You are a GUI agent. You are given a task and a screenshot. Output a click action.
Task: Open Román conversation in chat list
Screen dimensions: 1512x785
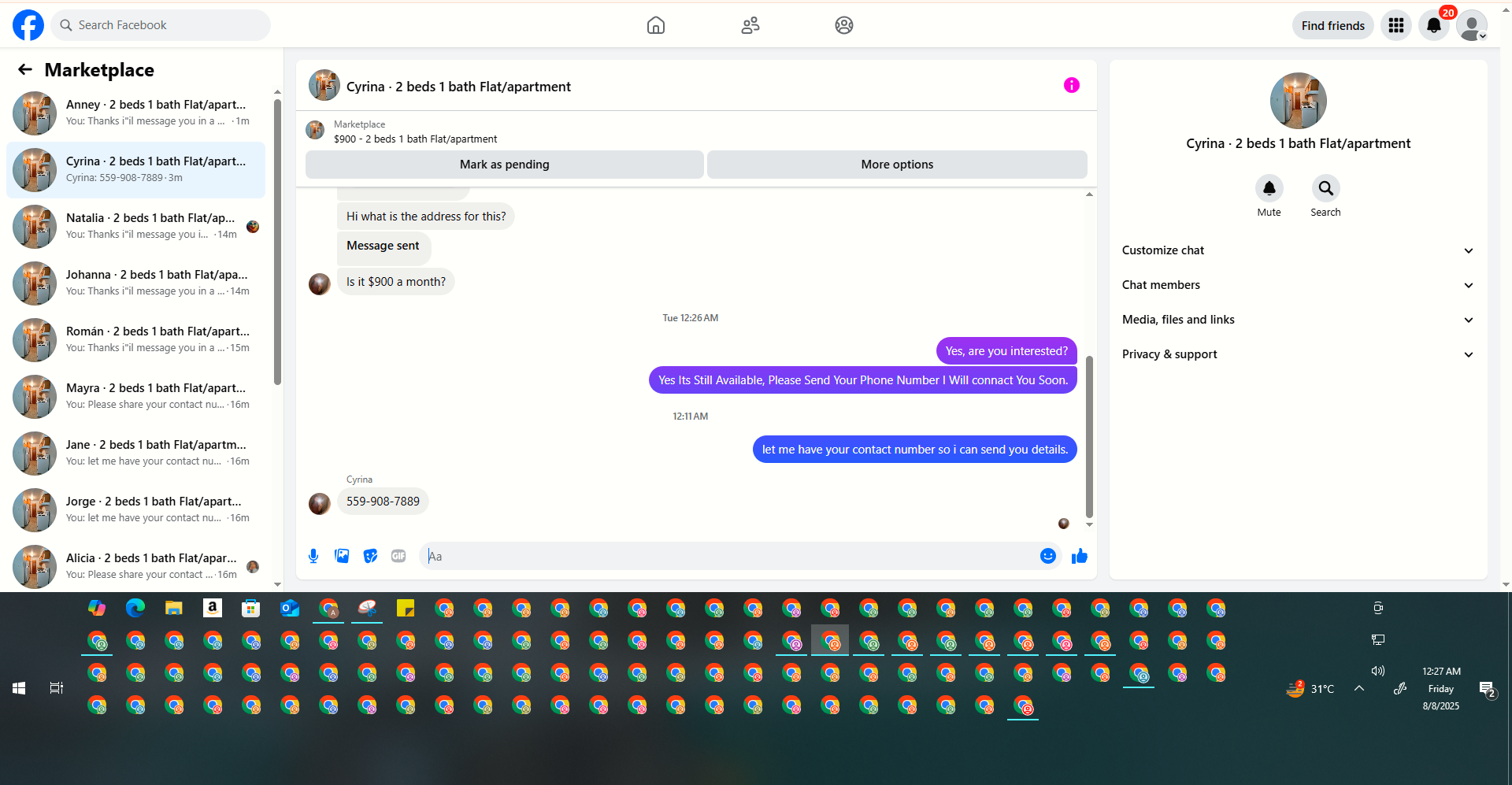click(x=135, y=340)
